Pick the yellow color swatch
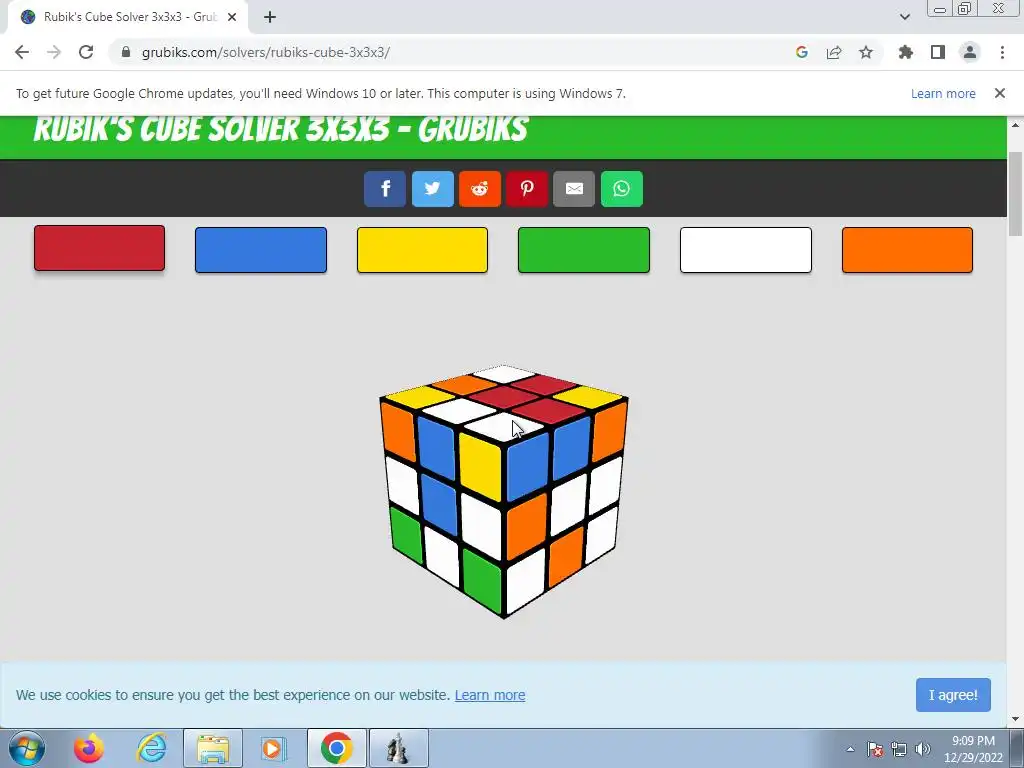The image size is (1024, 768). click(423, 250)
